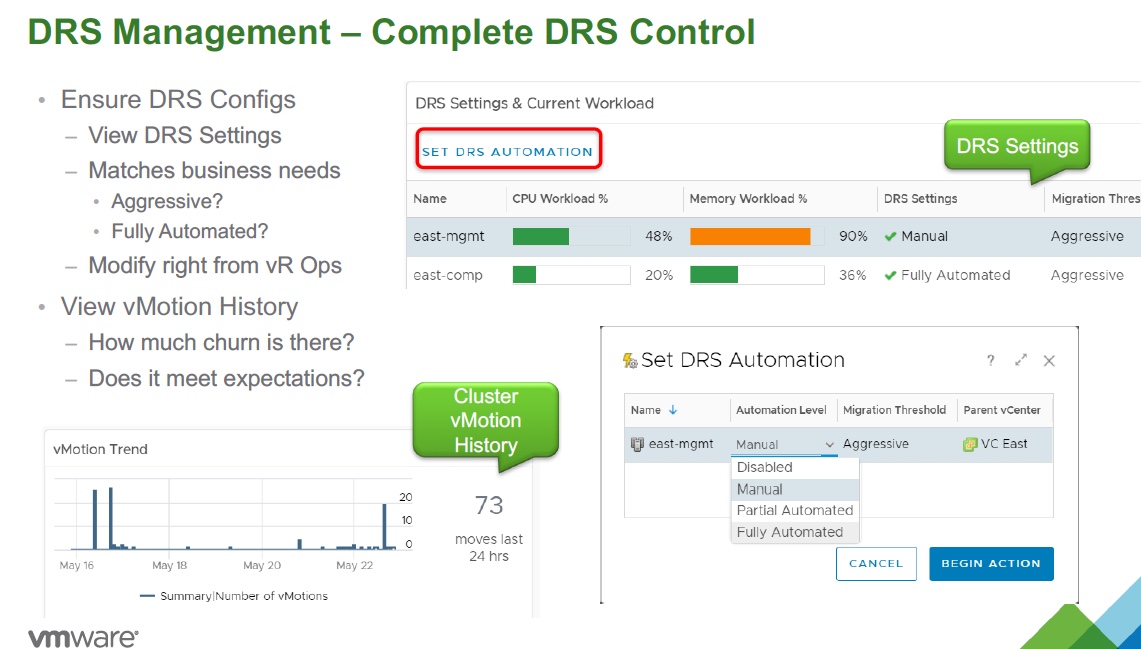Screen dimensions: 1141x649
Task: Expand the Set DRS Automation dialog
Action: 1021,361
